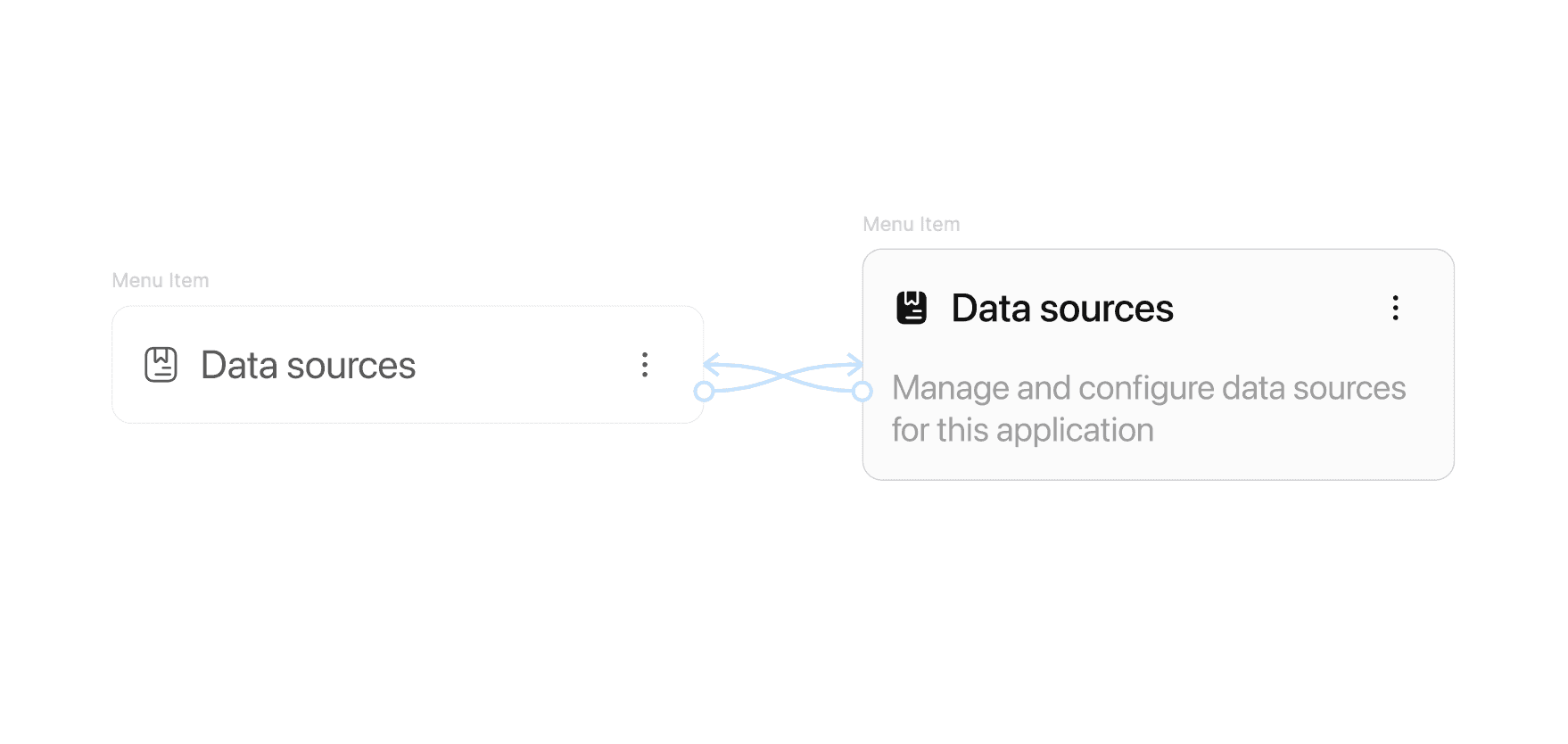The height and width of the screenshot is (744, 1568).
Task: Click the connector curve near the left arrowhead
Action: coord(739,368)
